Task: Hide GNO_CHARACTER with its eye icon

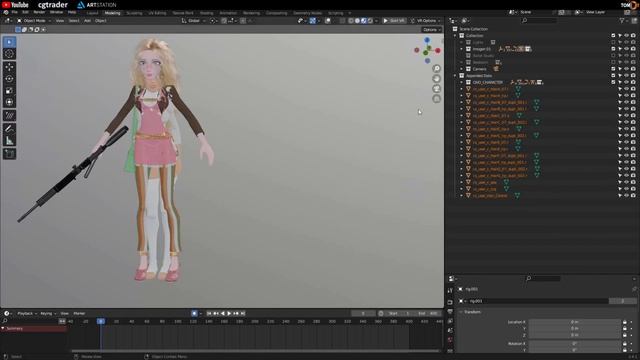Action: 627,82
